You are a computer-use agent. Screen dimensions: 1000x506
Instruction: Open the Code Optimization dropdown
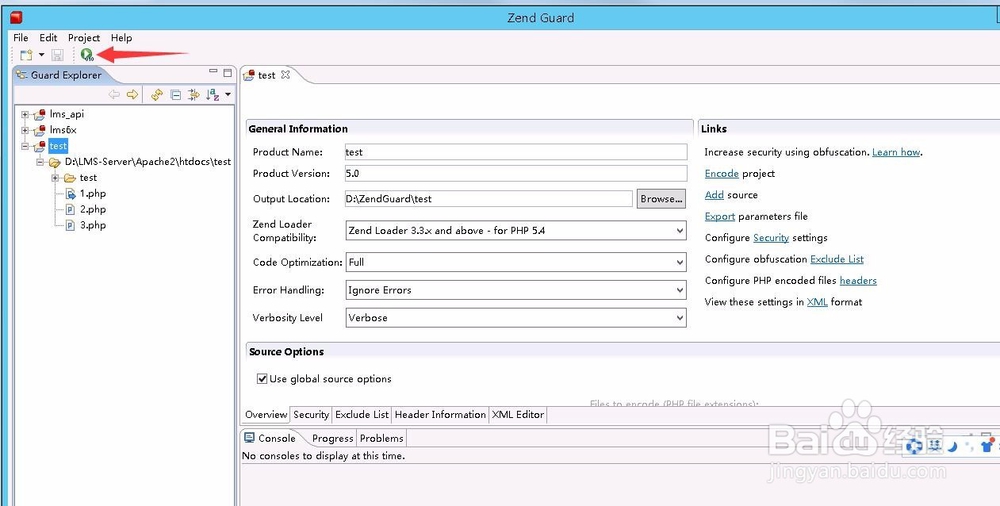pos(679,262)
